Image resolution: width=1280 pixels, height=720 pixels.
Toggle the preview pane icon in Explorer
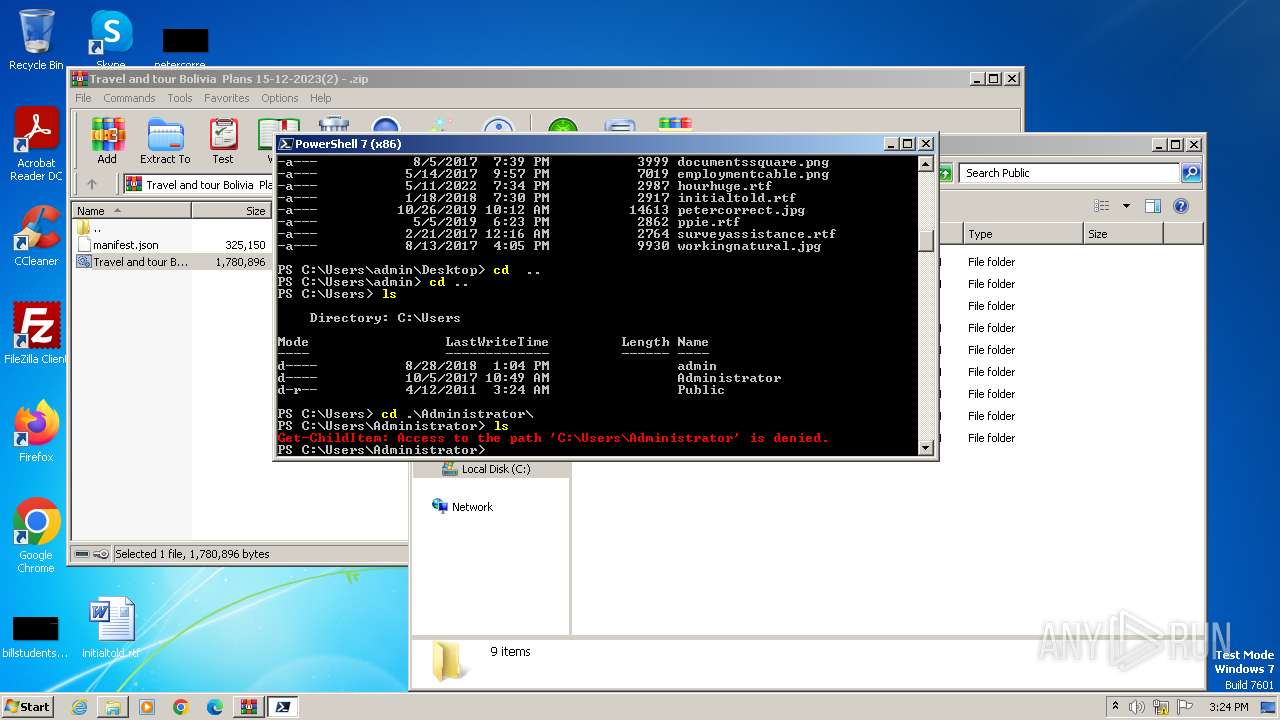click(1153, 206)
